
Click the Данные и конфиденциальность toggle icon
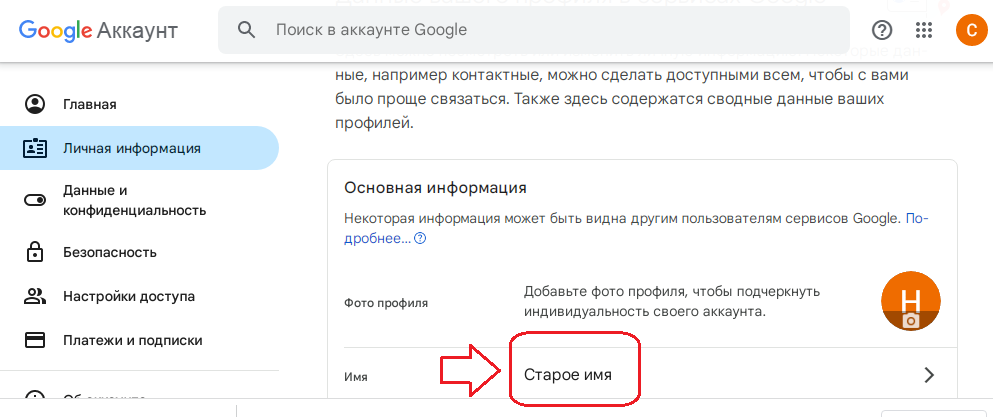point(35,200)
